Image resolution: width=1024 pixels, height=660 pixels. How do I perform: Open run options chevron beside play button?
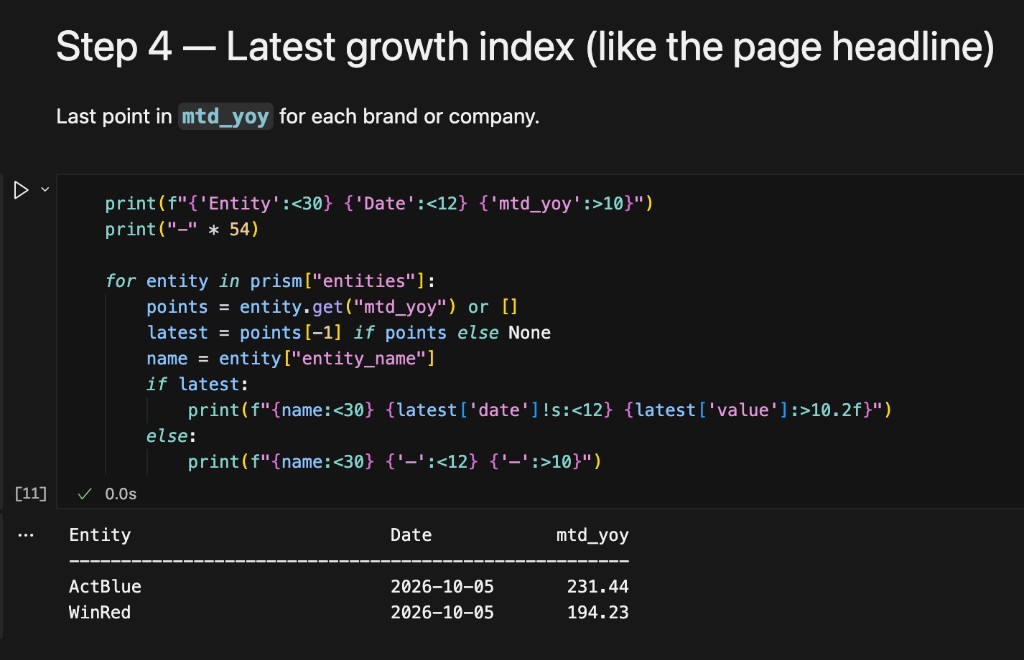(x=45, y=189)
